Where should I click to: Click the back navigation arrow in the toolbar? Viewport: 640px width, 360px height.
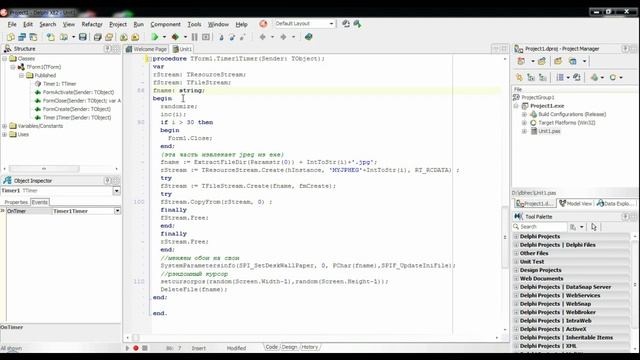coord(262,37)
